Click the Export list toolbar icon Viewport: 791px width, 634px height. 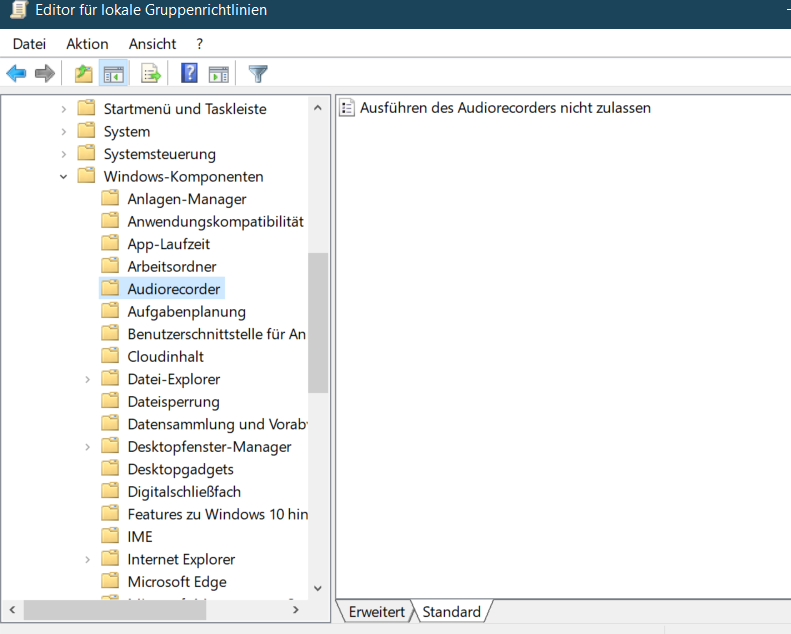tap(150, 74)
